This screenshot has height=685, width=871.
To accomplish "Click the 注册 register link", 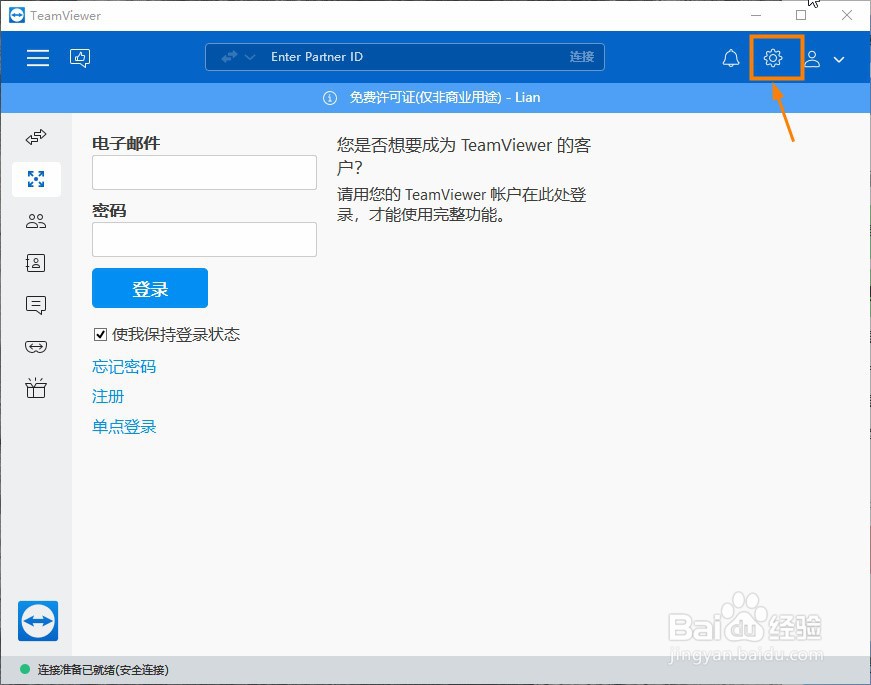I will coord(108,397).
